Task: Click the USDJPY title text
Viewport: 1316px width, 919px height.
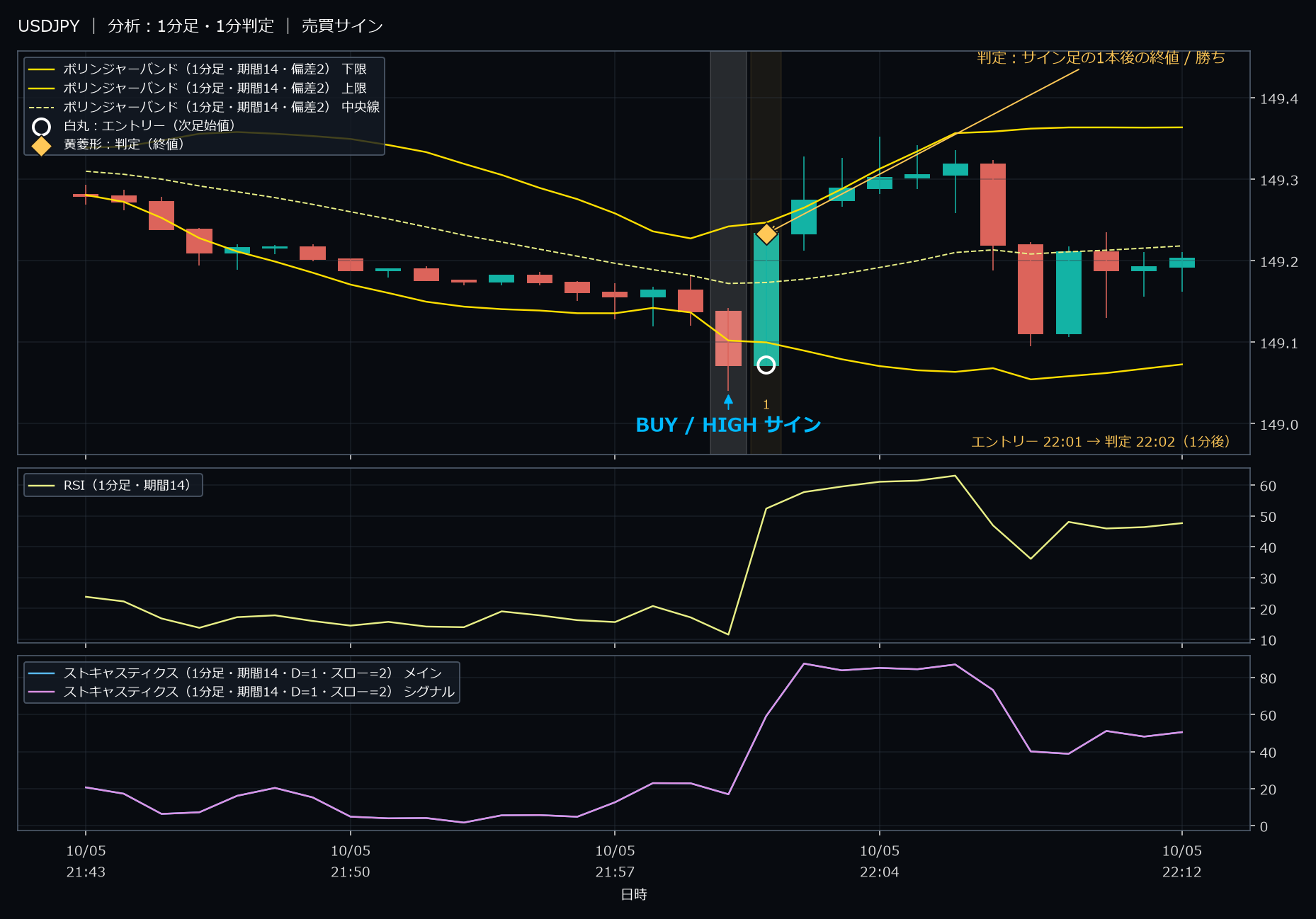Action: (x=49, y=26)
